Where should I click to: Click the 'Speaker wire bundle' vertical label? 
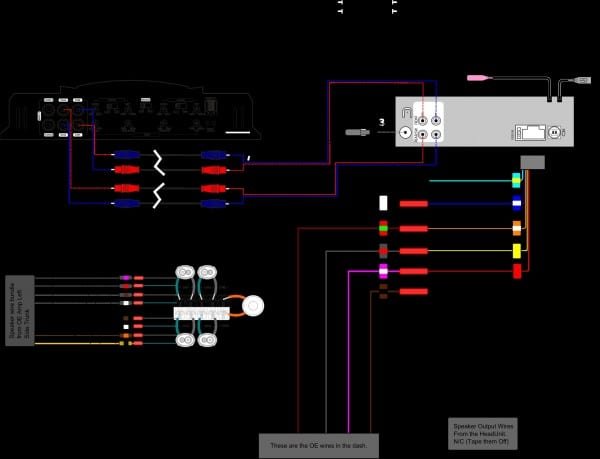[20, 311]
